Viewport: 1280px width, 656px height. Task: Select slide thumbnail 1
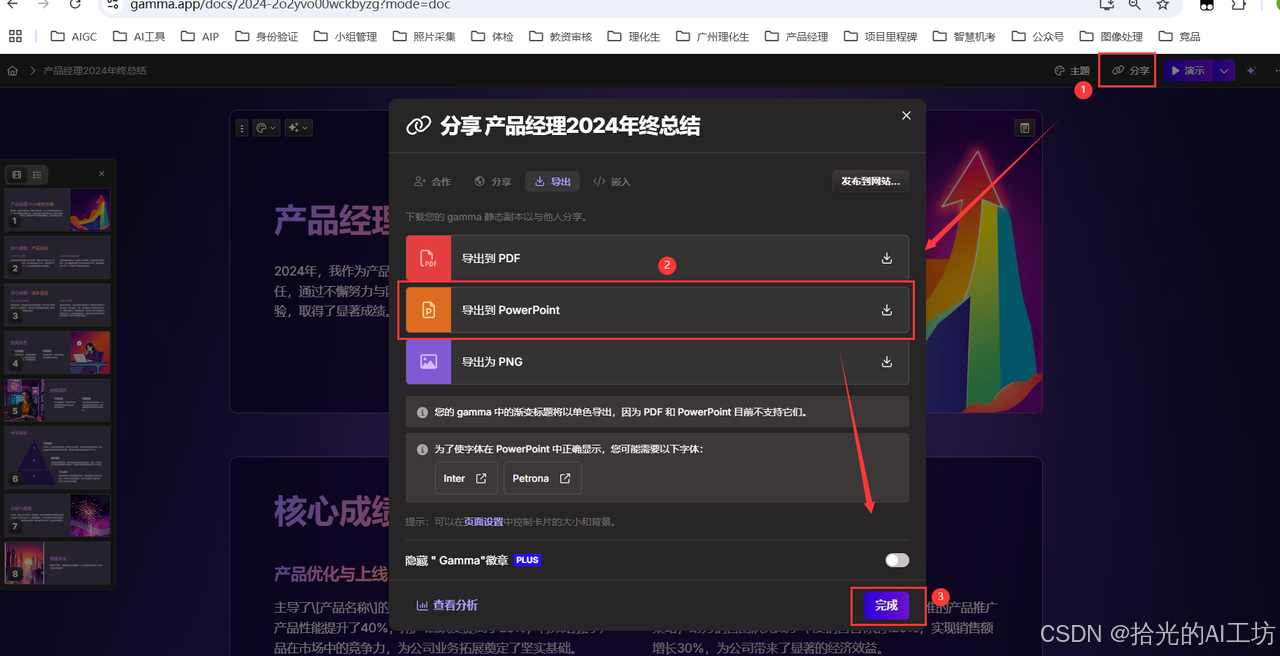(58, 210)
